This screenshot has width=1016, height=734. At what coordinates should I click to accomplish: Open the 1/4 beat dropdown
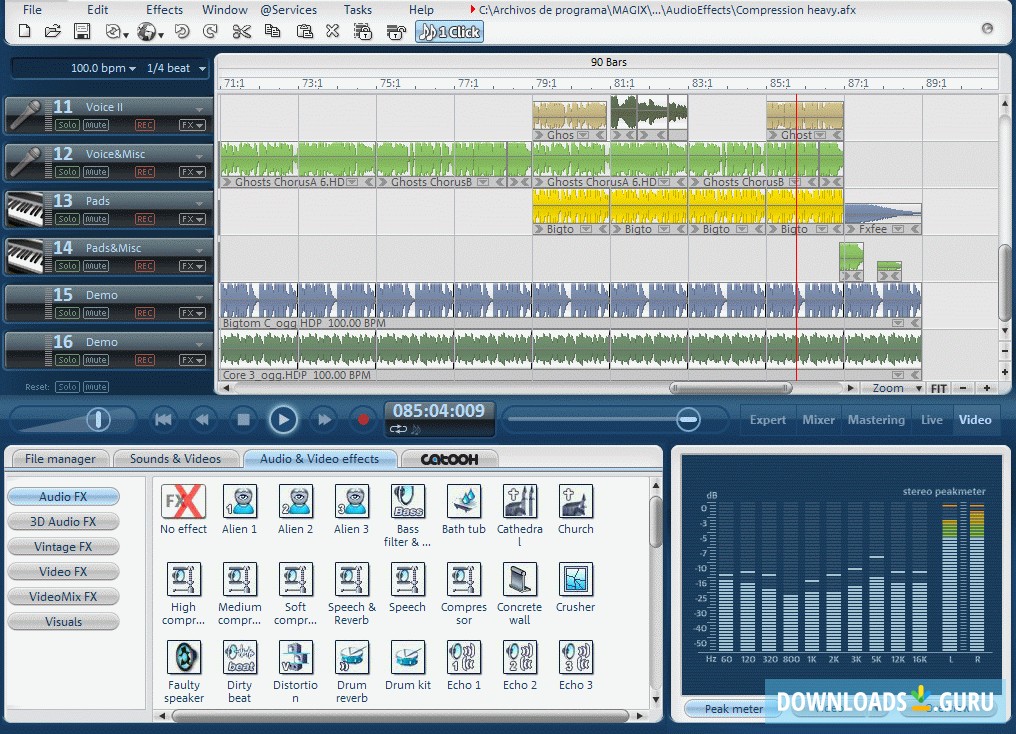click(x=178, y=68)
